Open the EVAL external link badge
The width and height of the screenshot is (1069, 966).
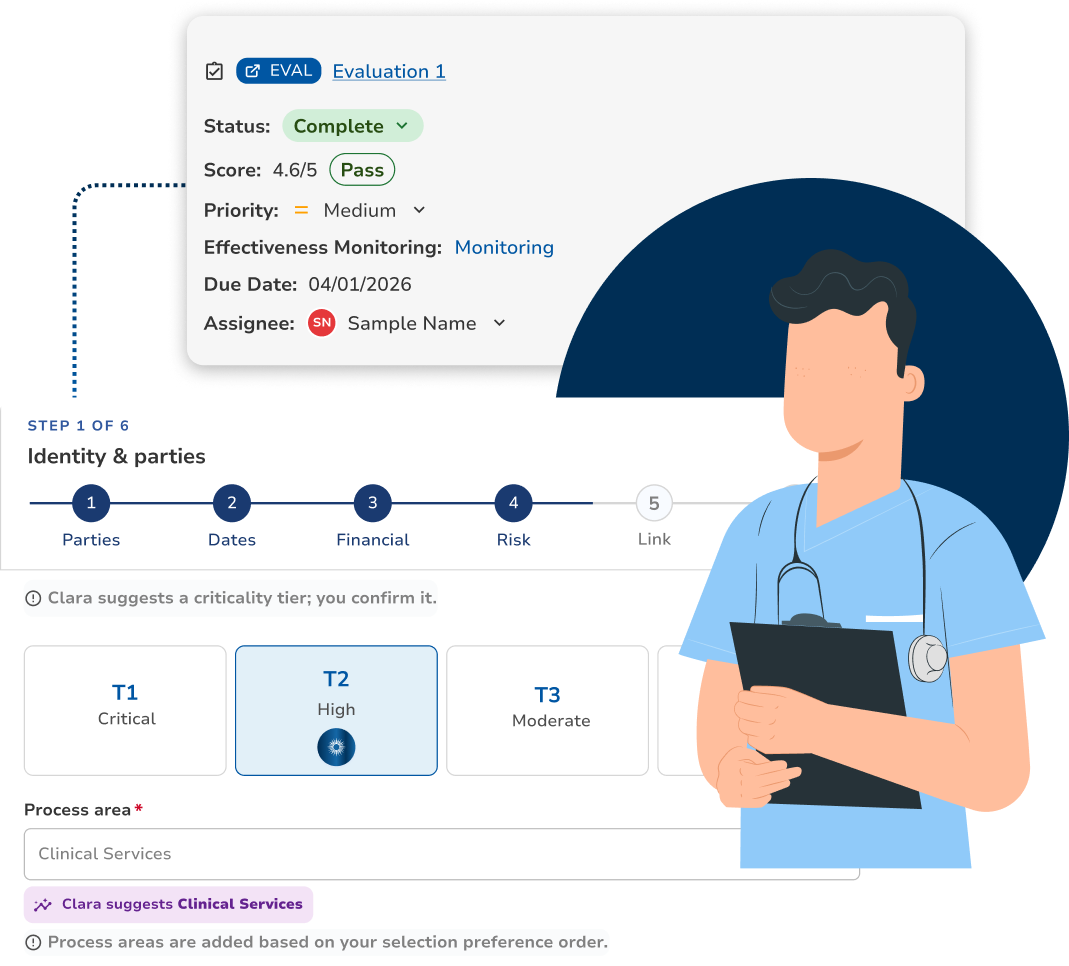278,71
